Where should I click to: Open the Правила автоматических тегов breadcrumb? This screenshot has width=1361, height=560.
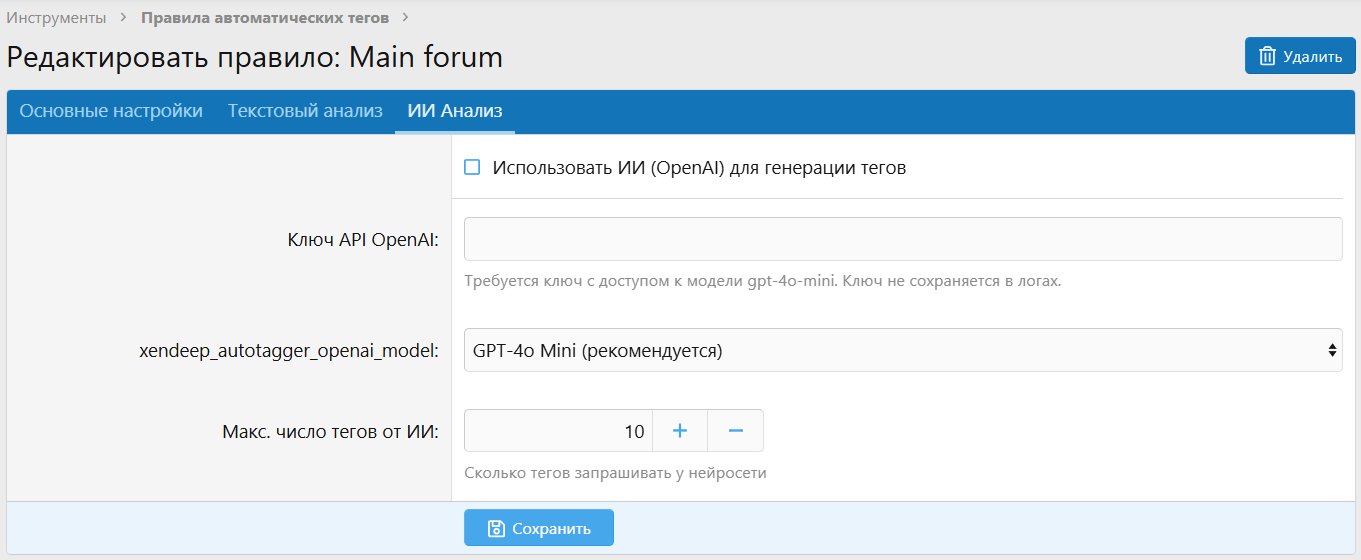(265, 18)
